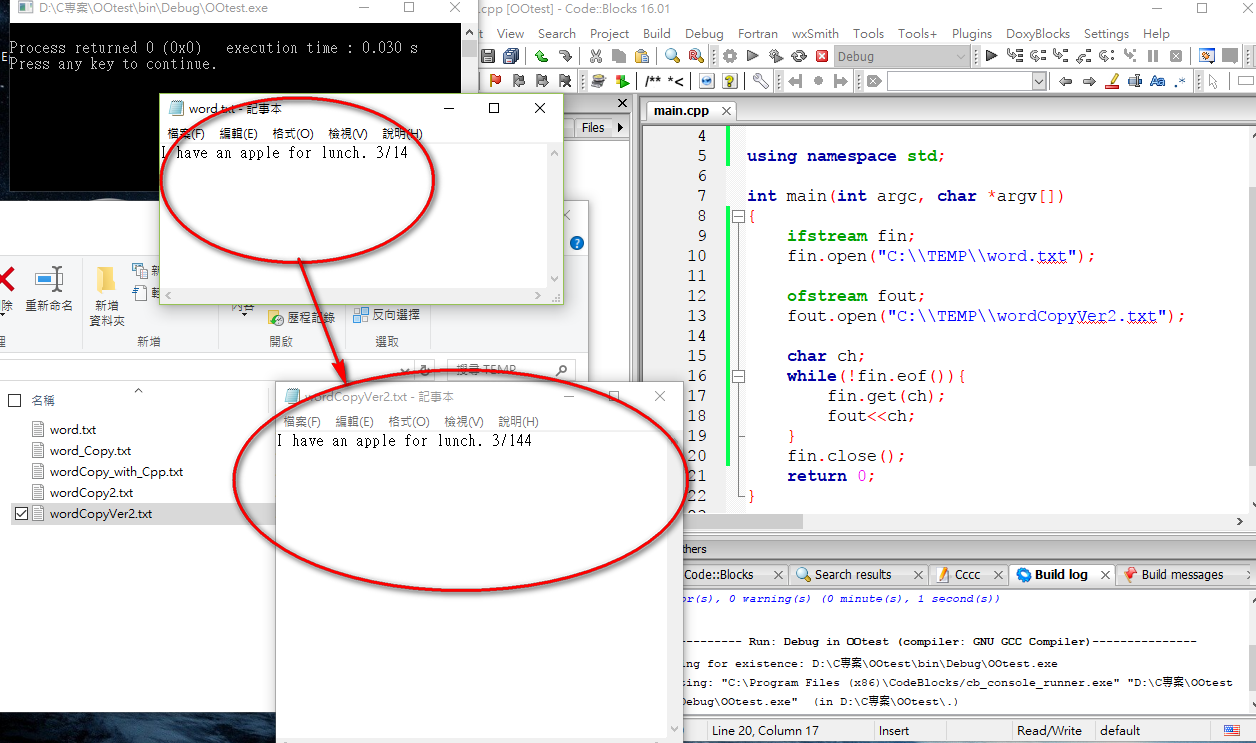This screenshot has height=743, width=1256.
Task: Open the Search menu in Code::Blocks
Action: tap(557, 33)
